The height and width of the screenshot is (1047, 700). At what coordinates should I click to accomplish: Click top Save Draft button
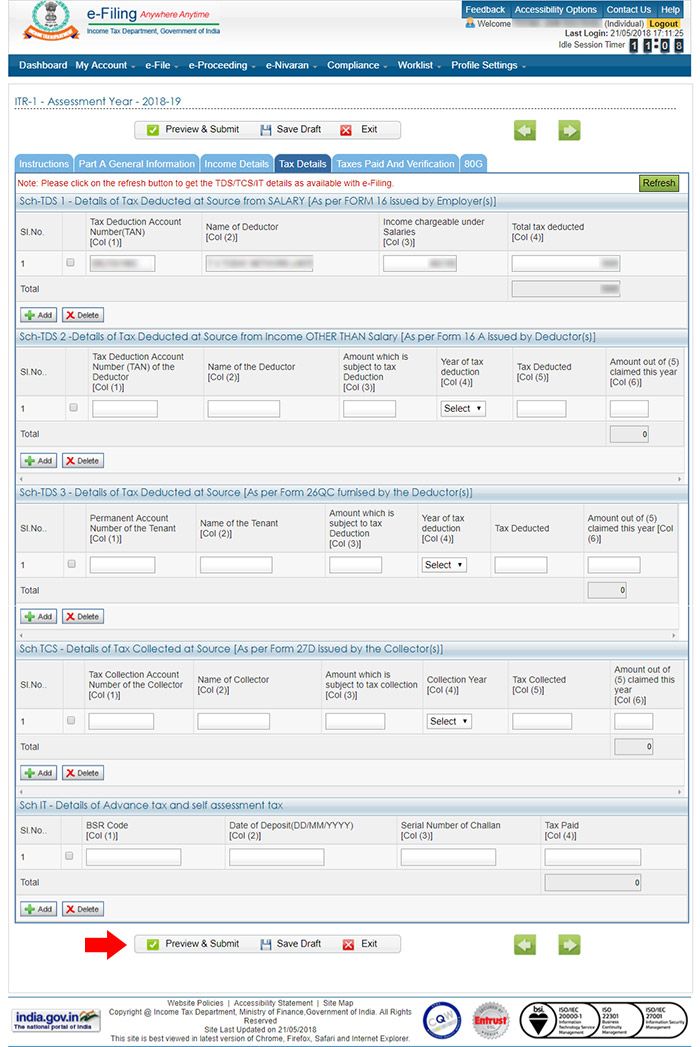291,130
